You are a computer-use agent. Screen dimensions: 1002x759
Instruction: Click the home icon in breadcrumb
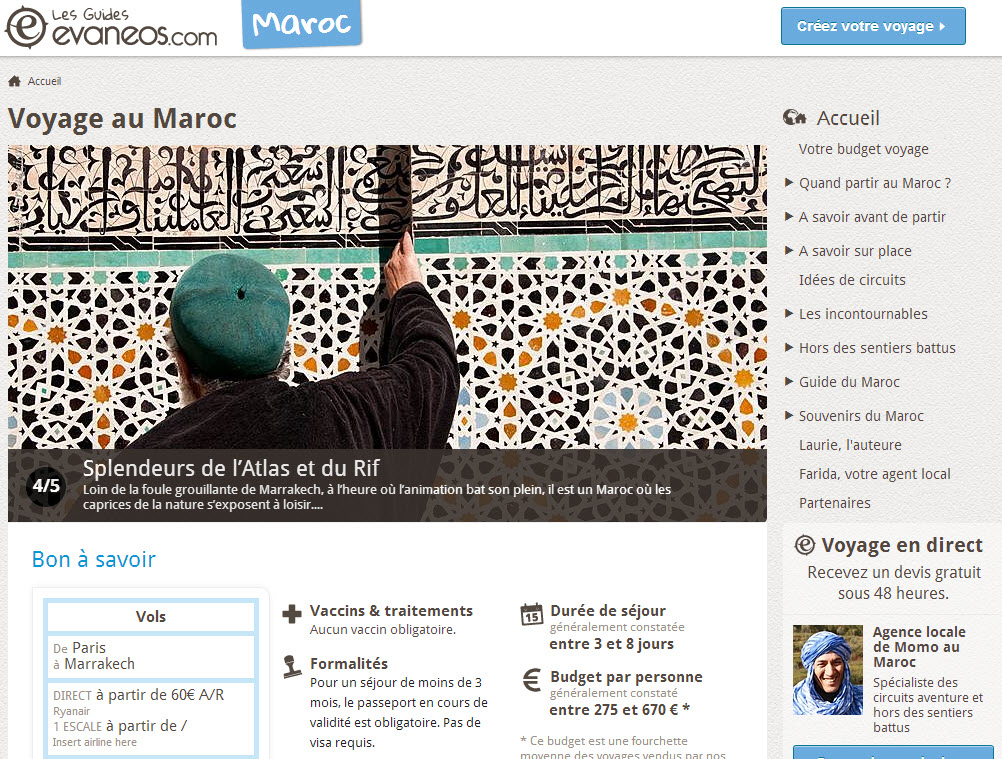click(14, 81)
